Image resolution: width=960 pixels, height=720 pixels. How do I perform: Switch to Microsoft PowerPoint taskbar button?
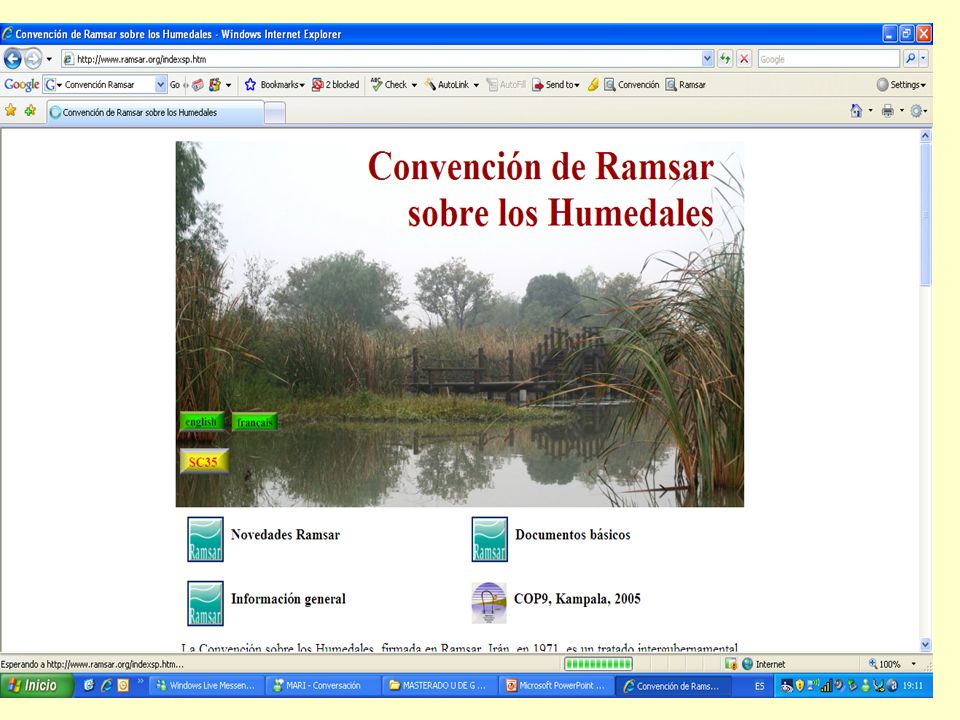[x=556, y=686]
